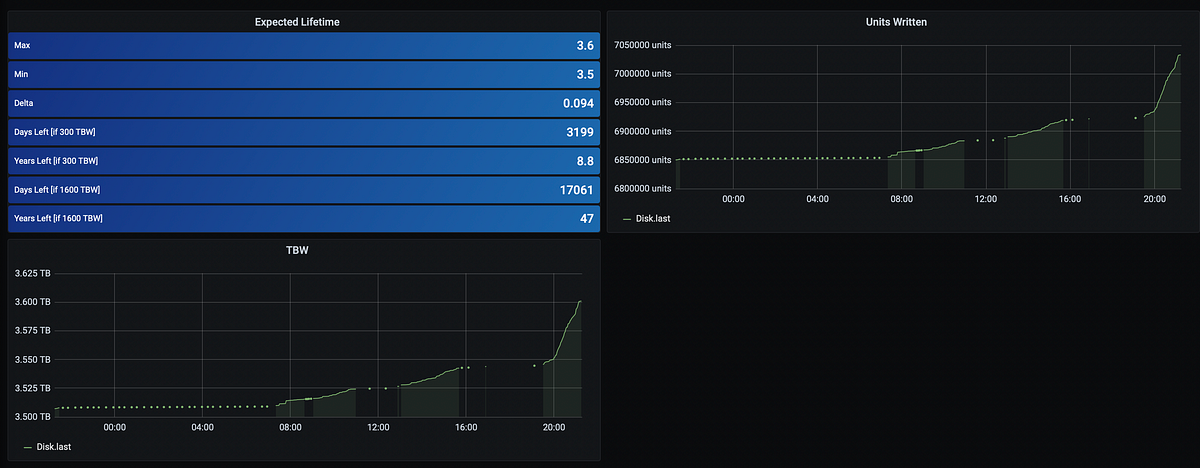Click the rising curve end in Units Written chart
1200x468 pixels.
[1179, 56]
